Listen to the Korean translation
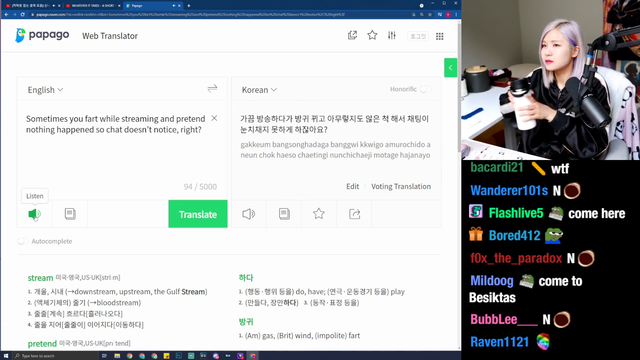640x360 pixels. click(x=249, y=214)
